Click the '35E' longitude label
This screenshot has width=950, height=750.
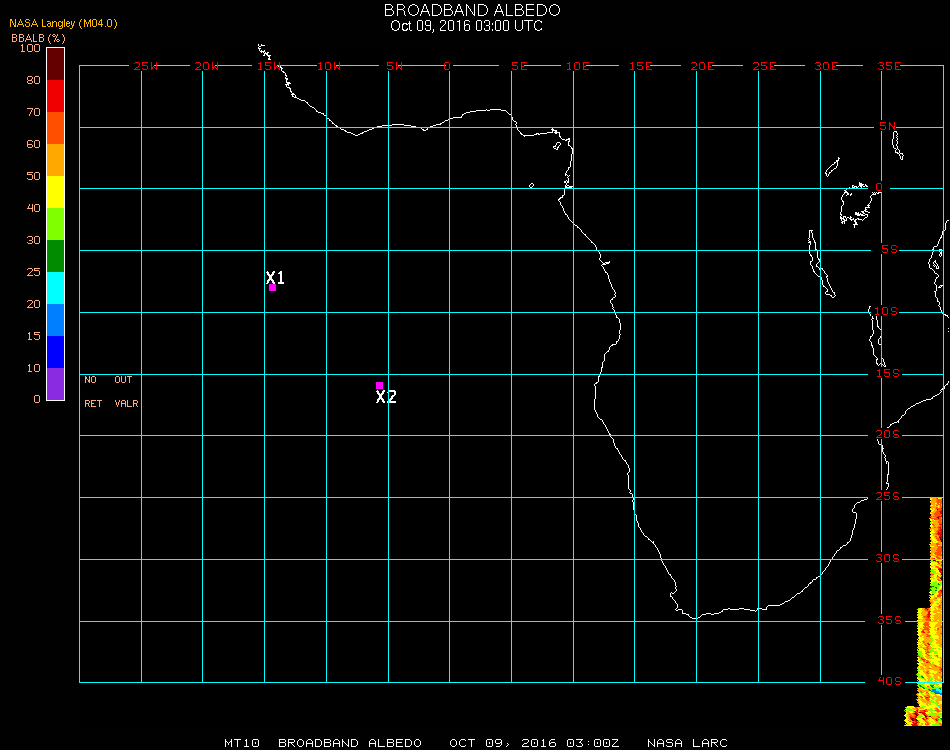click(x=889, y=66)
